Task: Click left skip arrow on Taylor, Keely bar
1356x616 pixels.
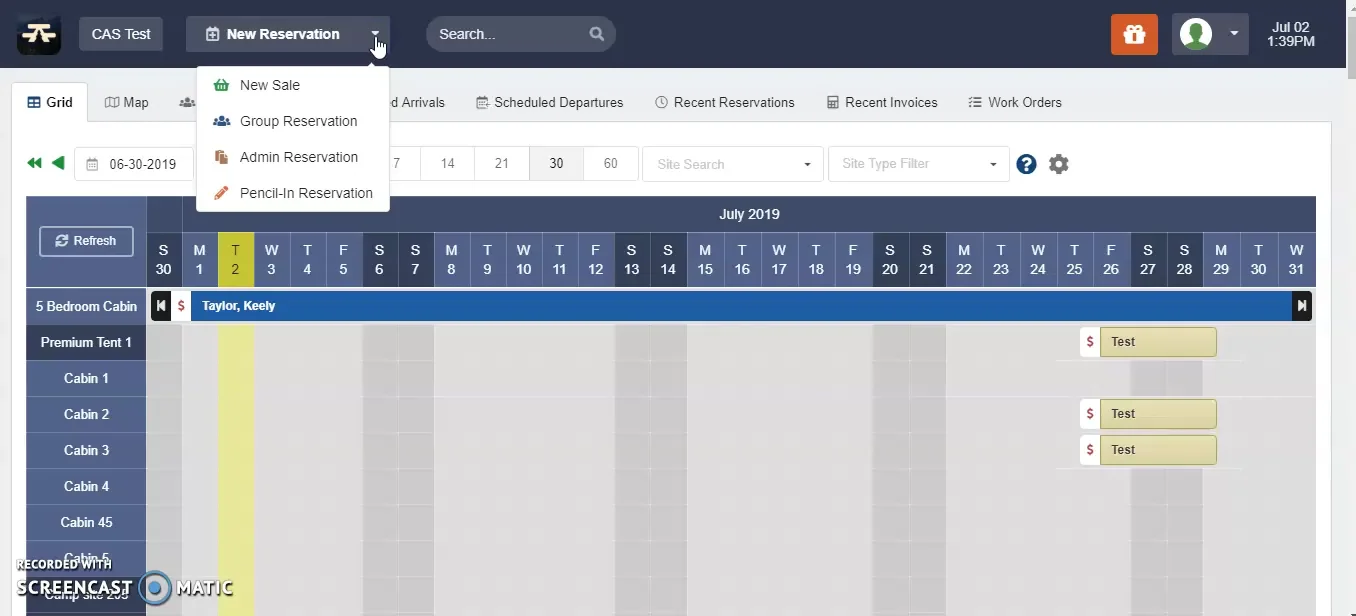Action: point(161,306)
